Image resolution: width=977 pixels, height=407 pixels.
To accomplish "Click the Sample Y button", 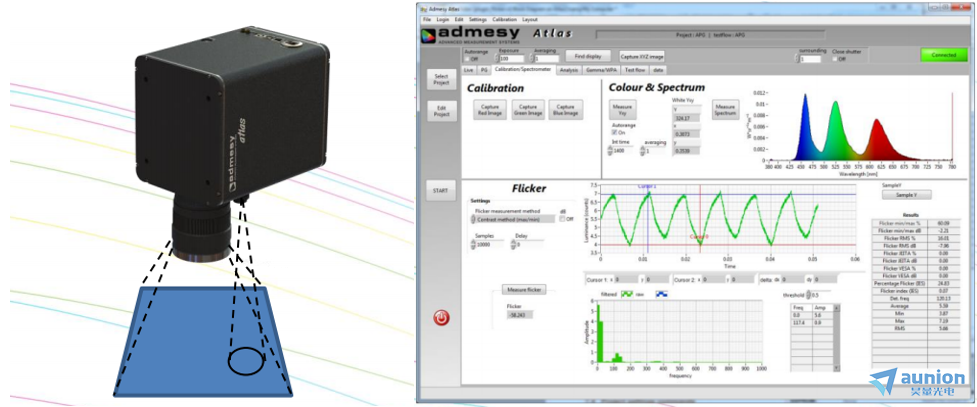I will coord(907,194).
